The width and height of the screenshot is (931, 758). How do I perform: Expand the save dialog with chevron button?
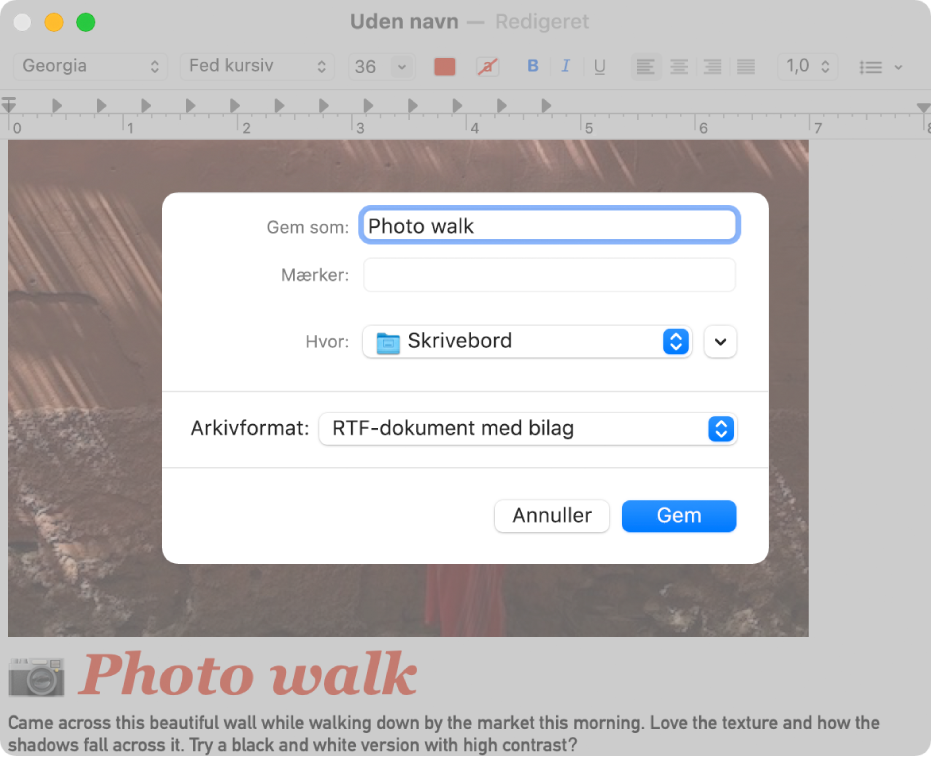coord(720,341)
